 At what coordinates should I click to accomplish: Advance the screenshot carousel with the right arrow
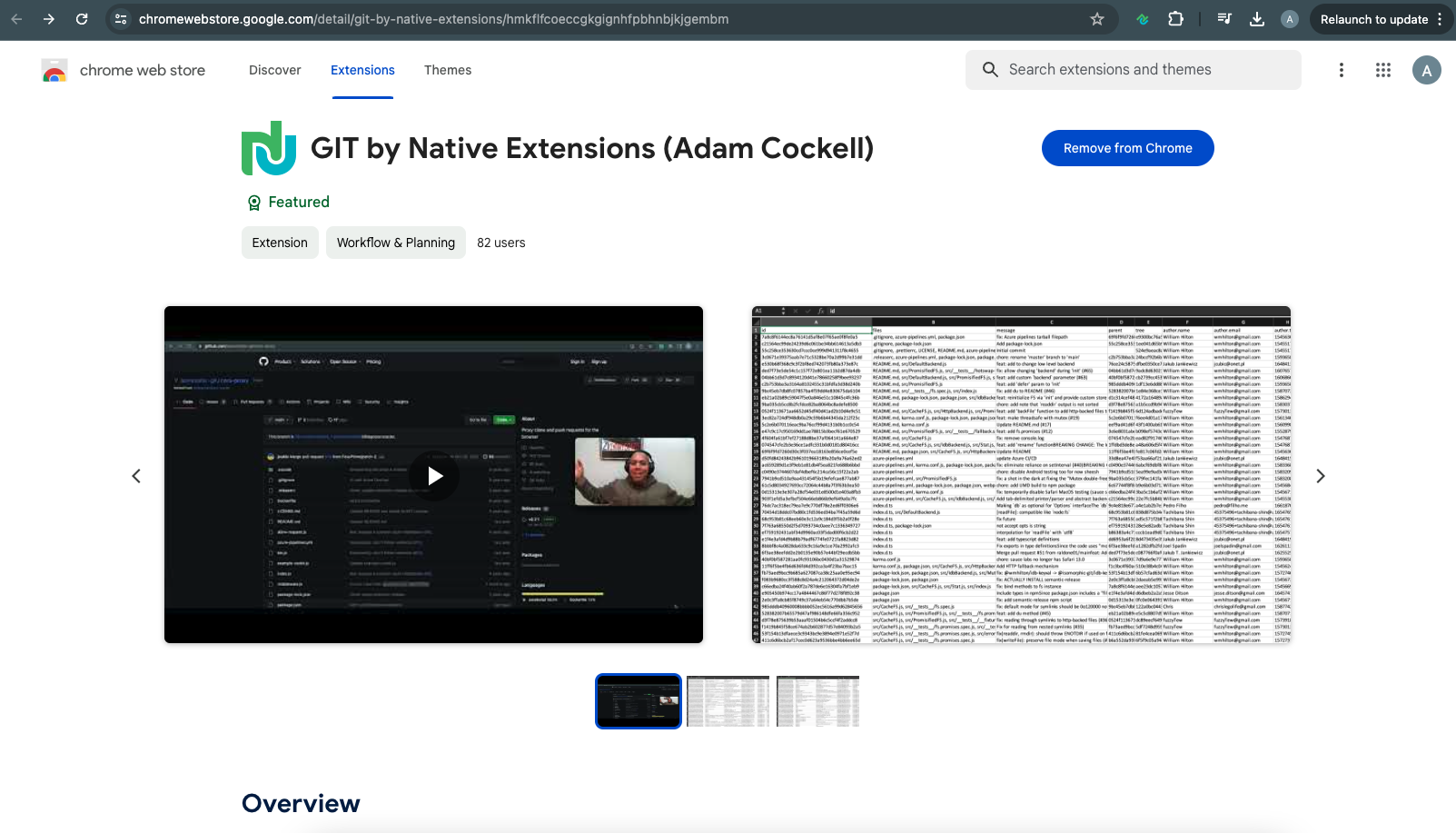1320,475
